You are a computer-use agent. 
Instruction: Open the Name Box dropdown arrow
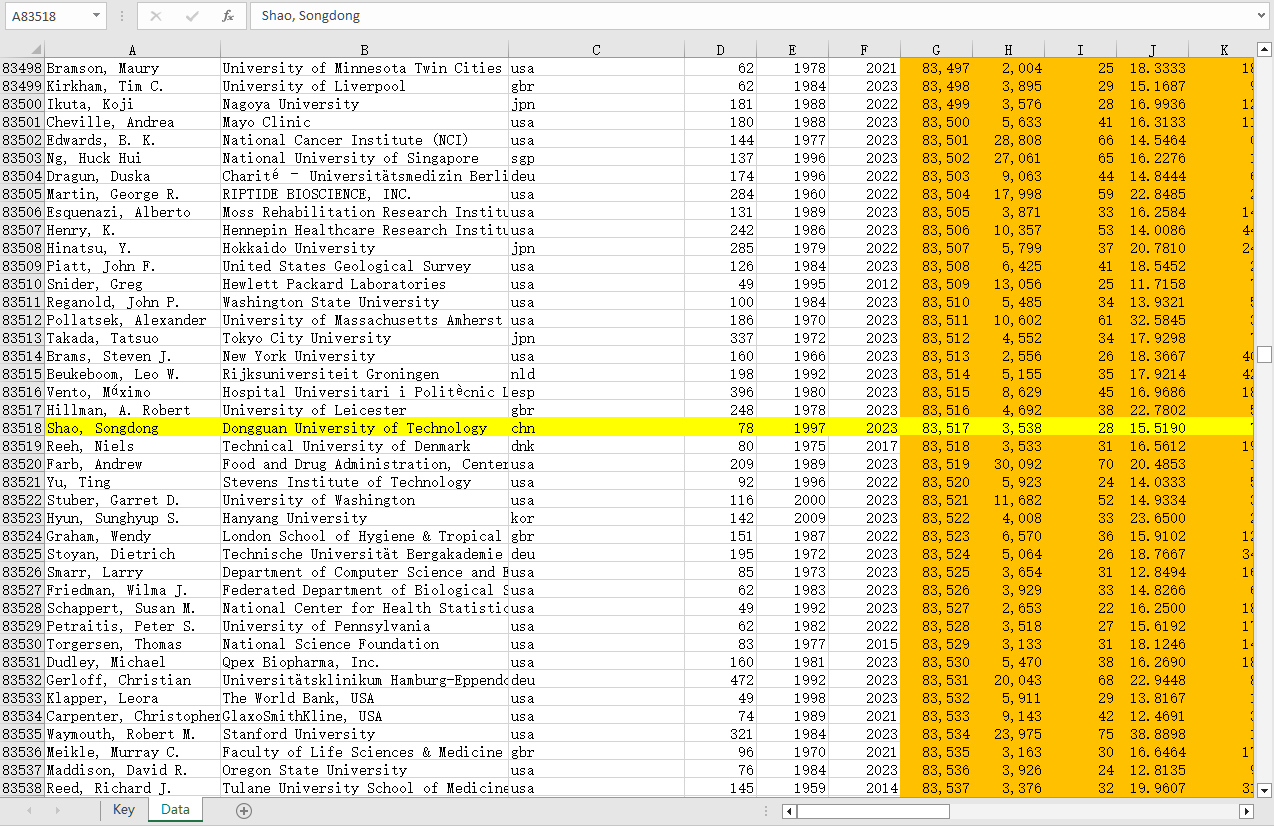point(96,16)
